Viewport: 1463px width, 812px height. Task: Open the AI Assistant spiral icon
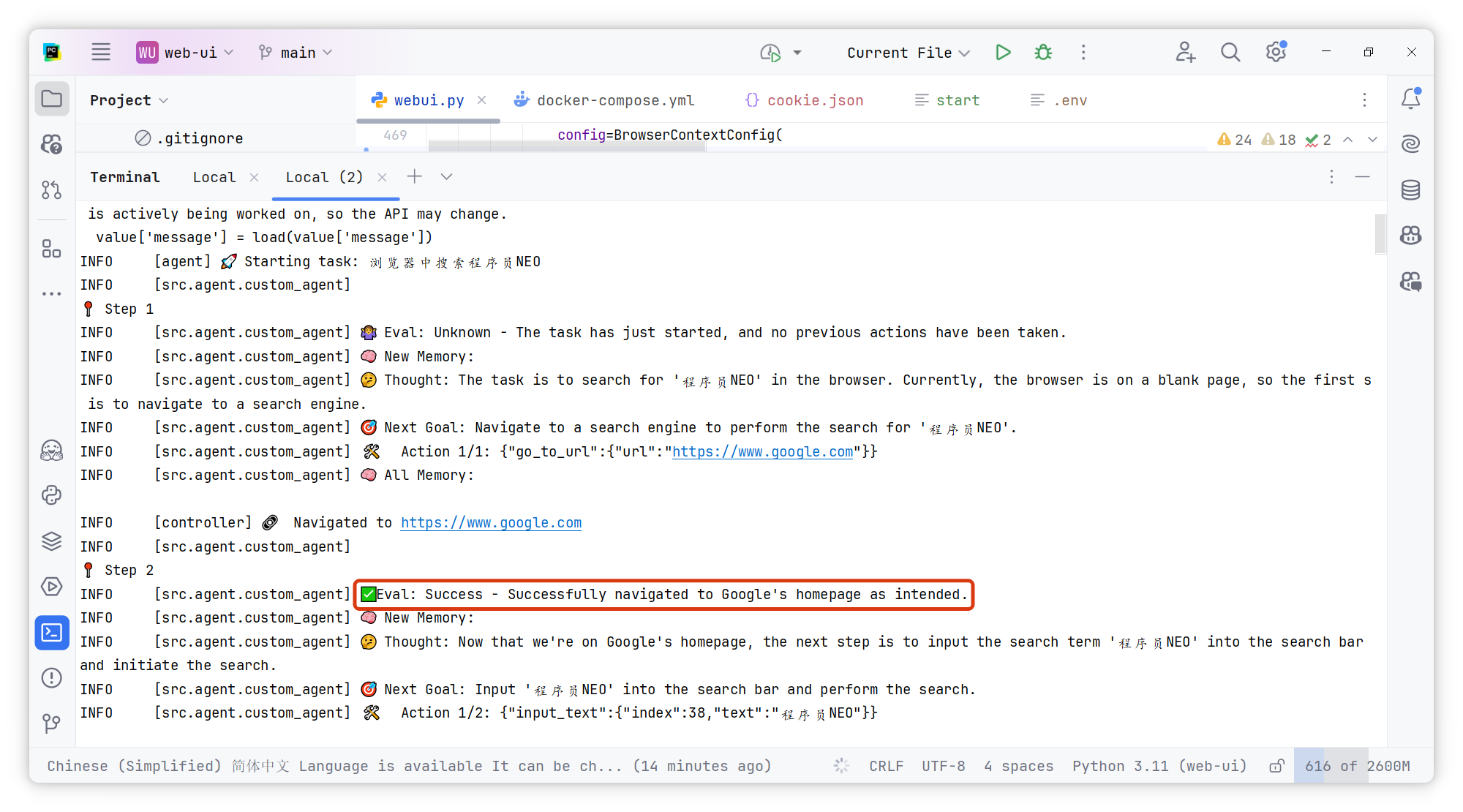point(1411,144)
